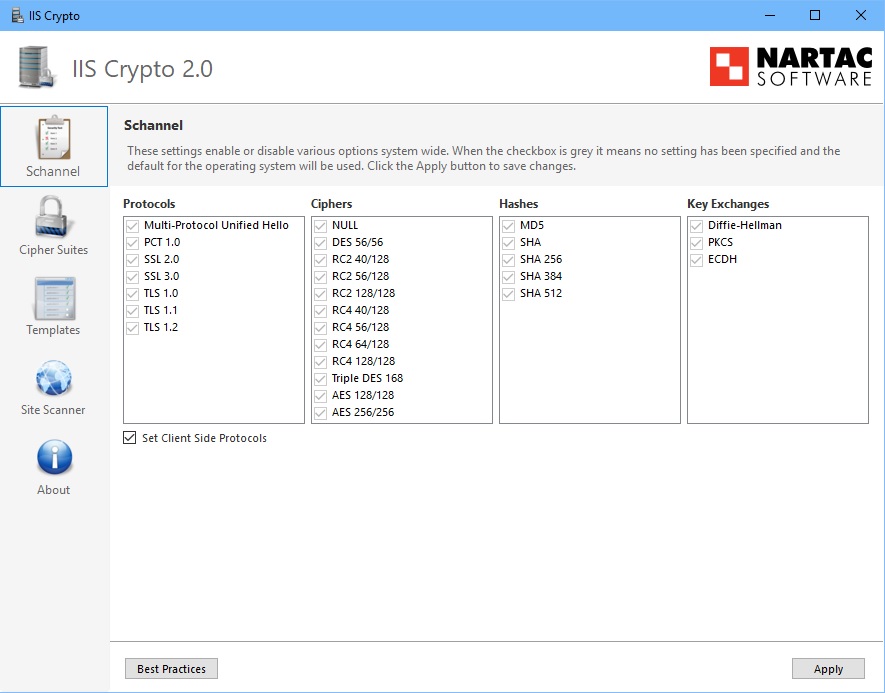Viewport: 885px width, 693px height.
Task: Toggle the SHA hash checkbox
Action: 509,243
